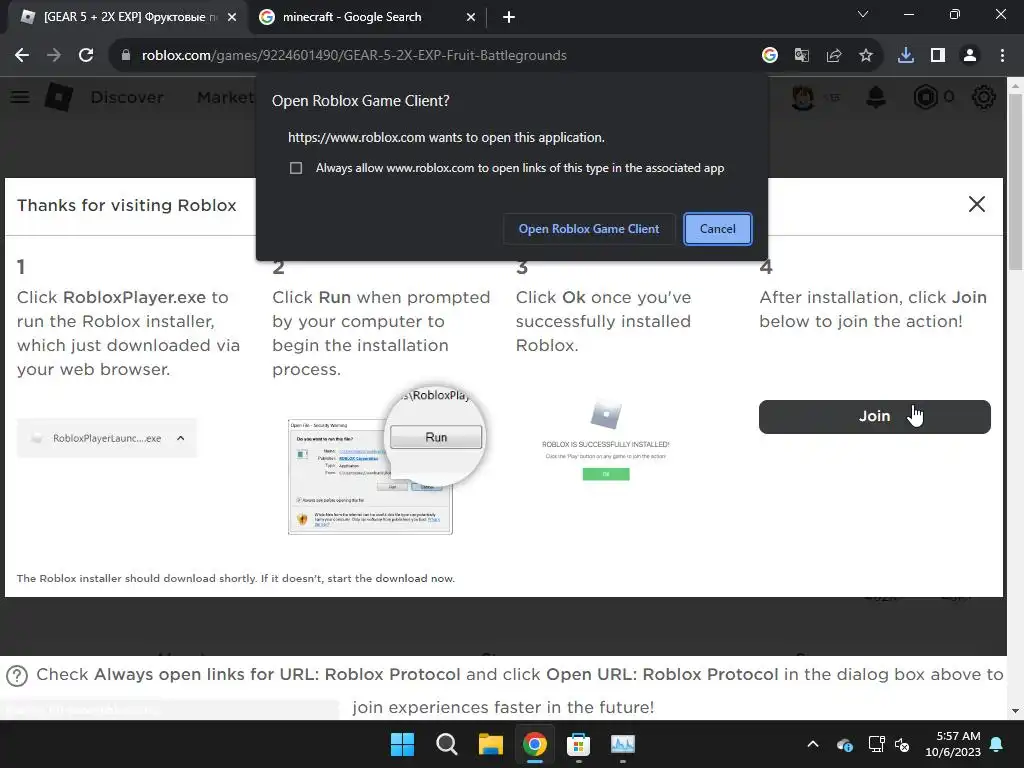
Task: Click the OneDrive cloud tray icon
Action: (844, 744)
